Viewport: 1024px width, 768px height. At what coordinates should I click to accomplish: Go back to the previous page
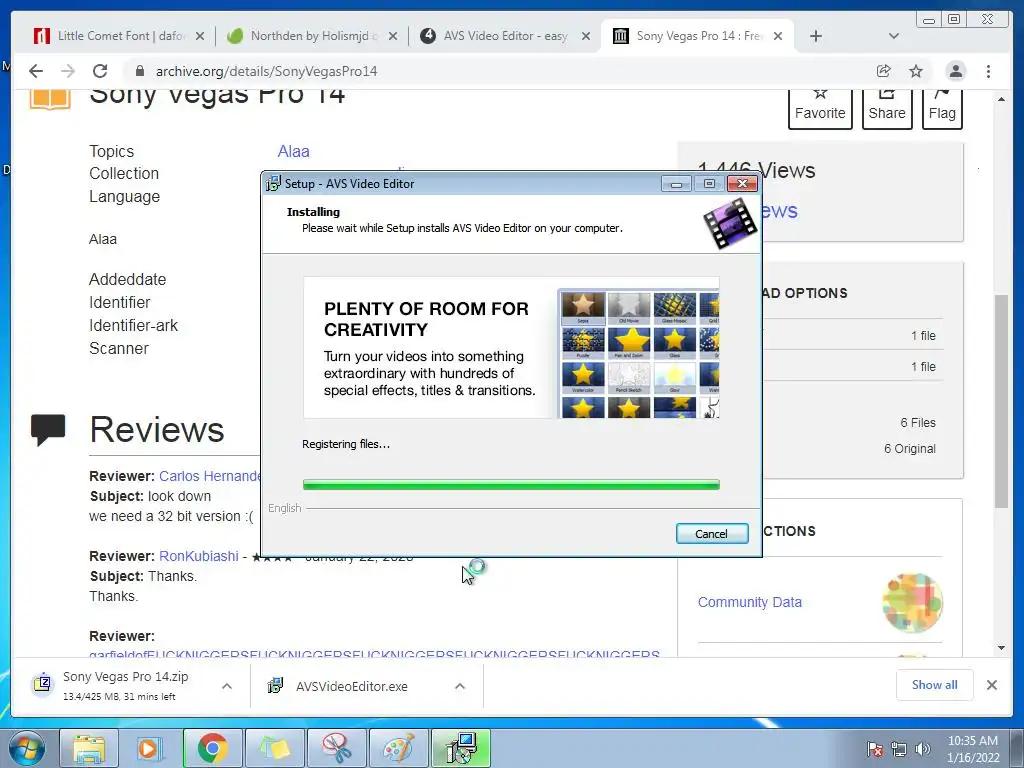[36, 71]
